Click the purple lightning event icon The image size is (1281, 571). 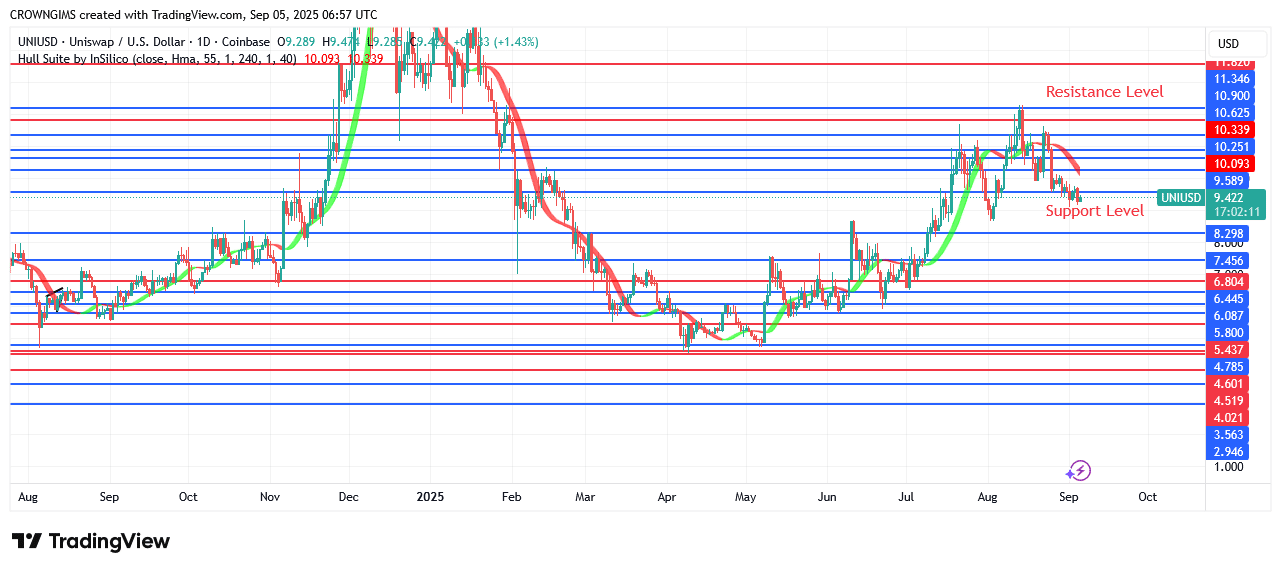point(1079,470)
